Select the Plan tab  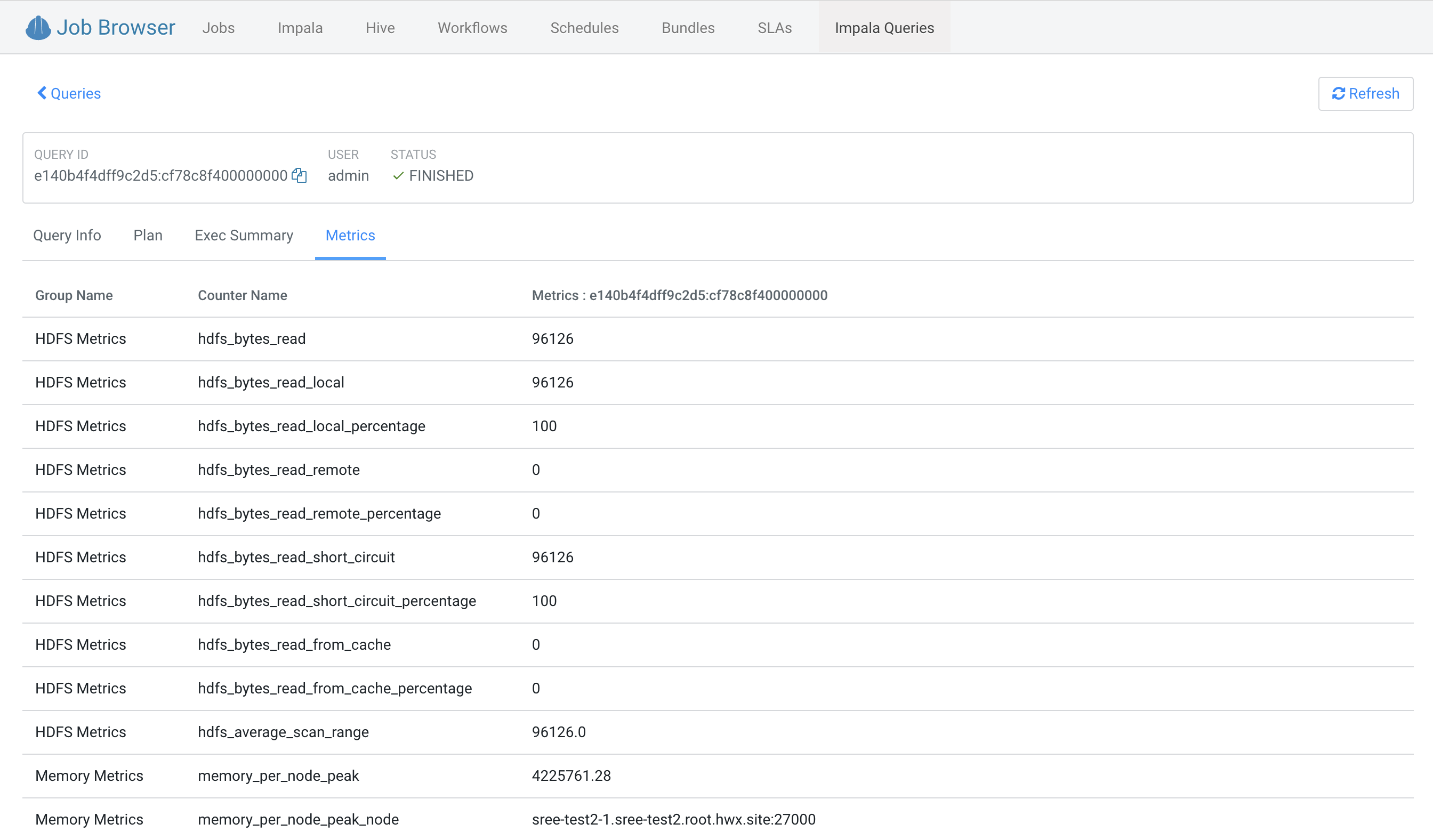[x=147, y=235]
